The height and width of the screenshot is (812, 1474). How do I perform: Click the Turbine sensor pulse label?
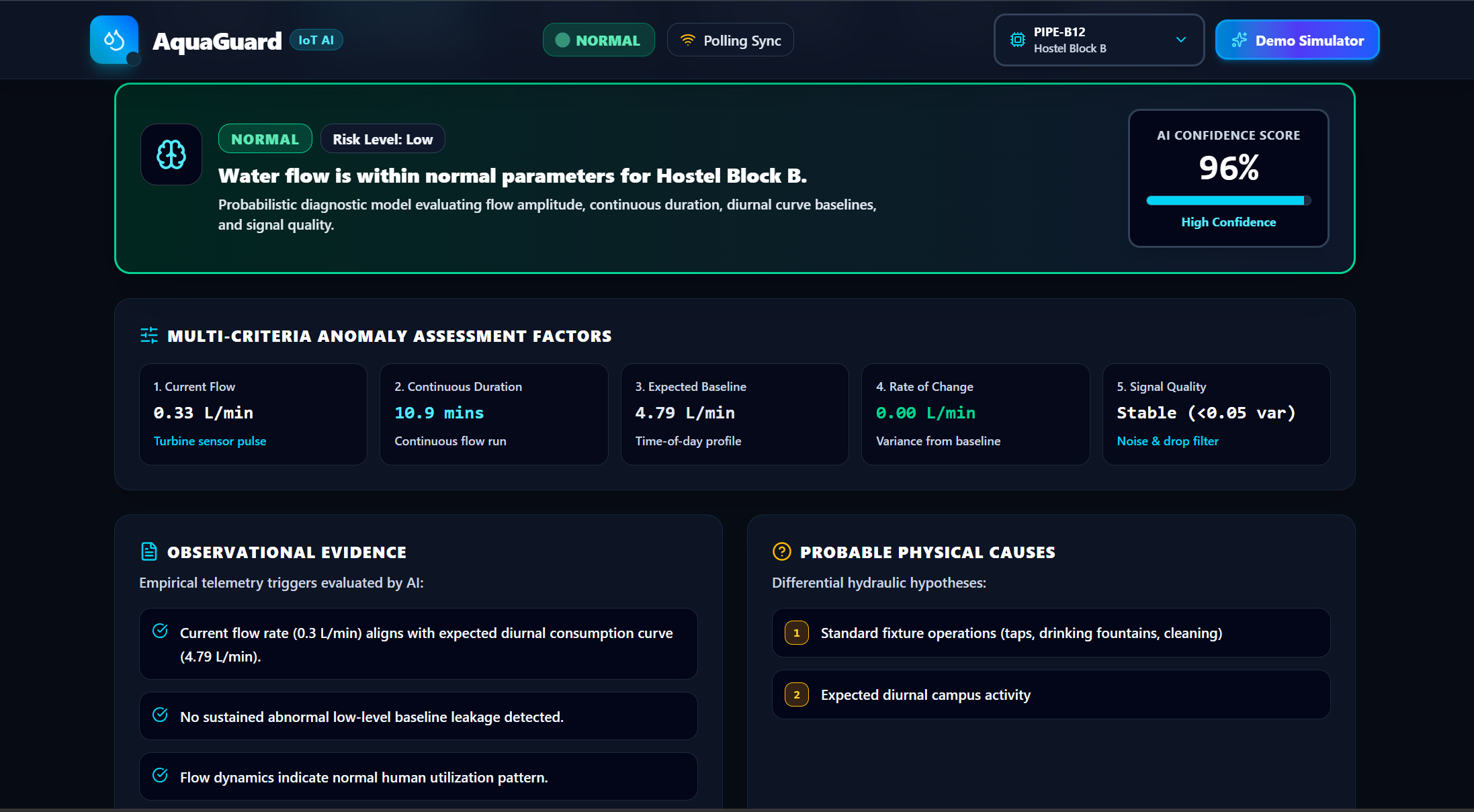click(210, 441)
